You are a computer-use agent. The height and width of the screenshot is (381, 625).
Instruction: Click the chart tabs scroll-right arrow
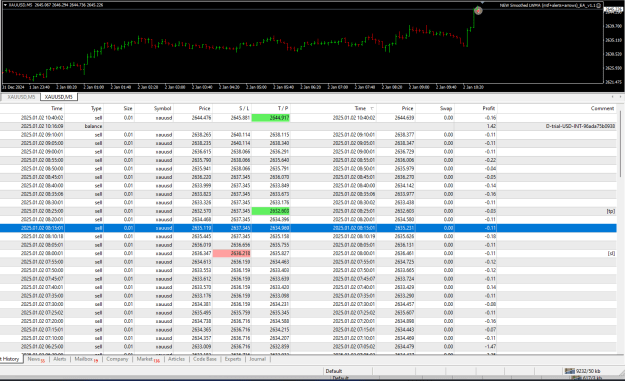[x=620, y=97]
